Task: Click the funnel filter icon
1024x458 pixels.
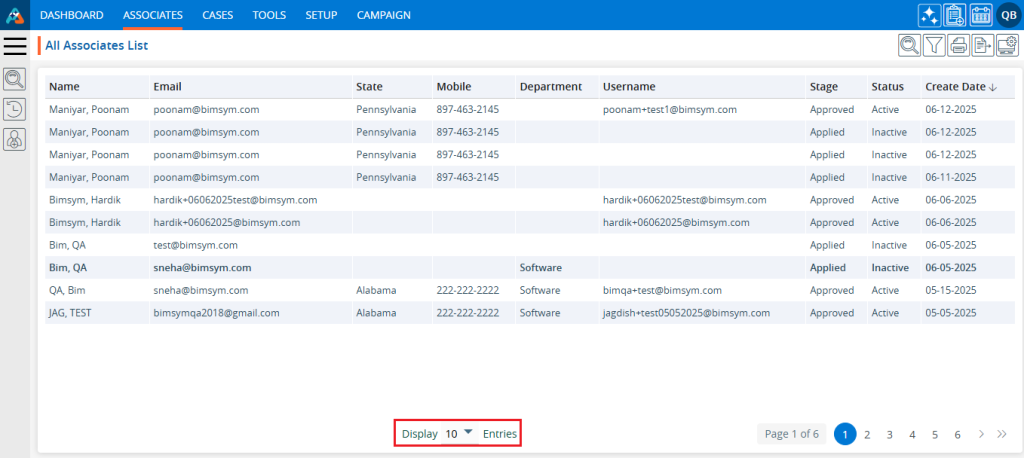Action: tap(934, 45)
